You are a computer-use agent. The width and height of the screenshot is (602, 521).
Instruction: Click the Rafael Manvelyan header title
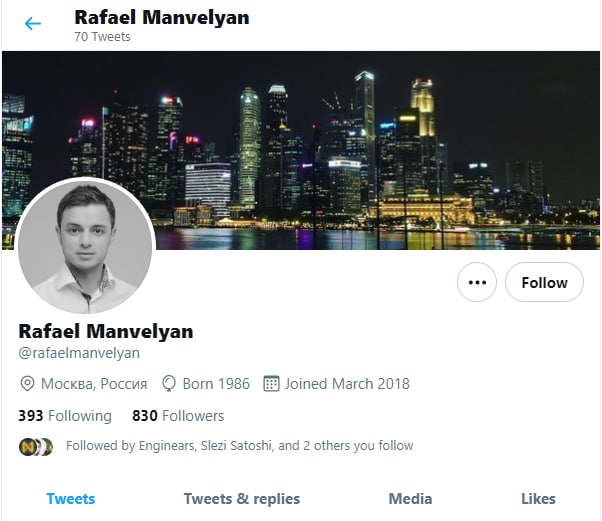[162, 17]
